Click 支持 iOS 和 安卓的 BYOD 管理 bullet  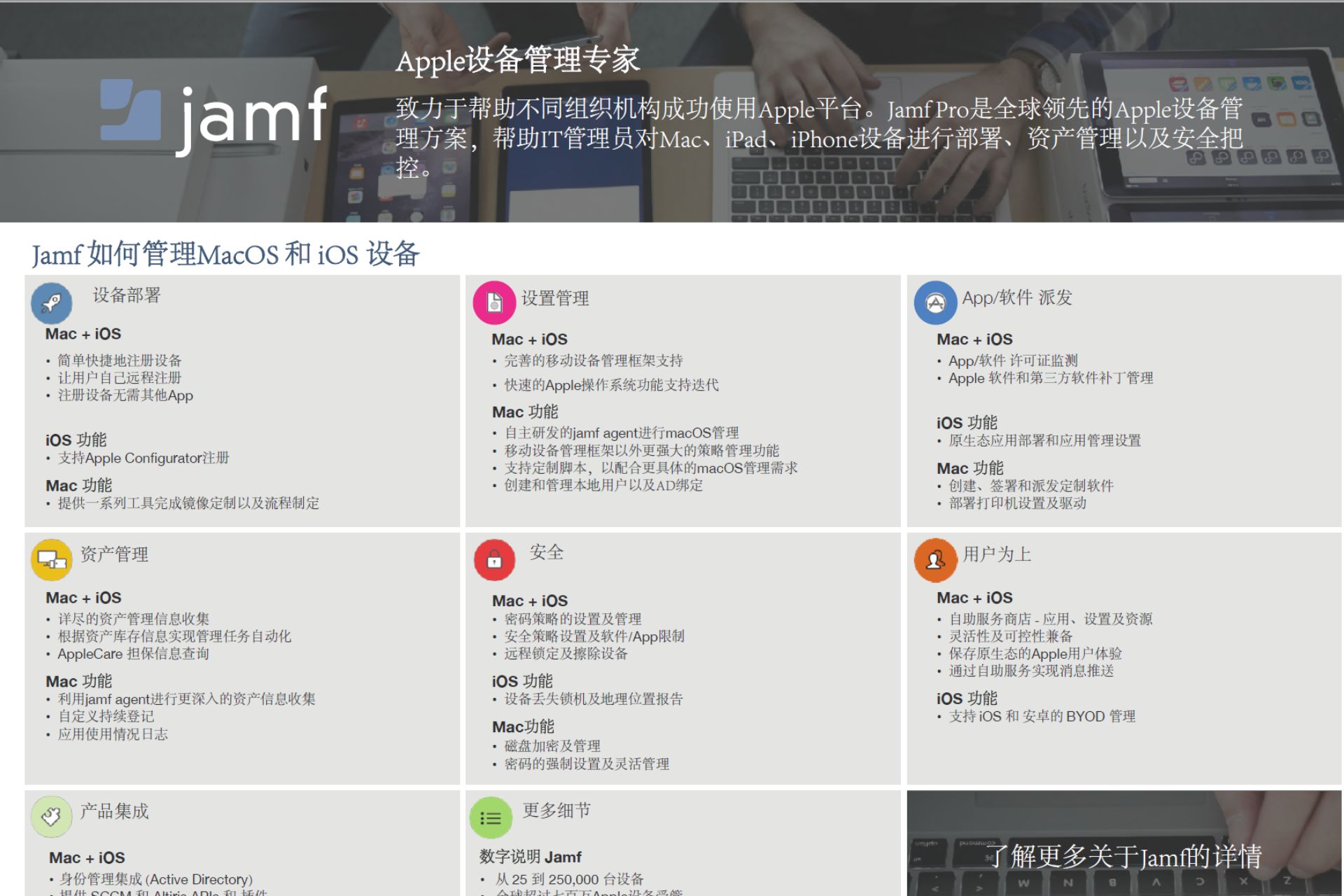[1042, 717]
